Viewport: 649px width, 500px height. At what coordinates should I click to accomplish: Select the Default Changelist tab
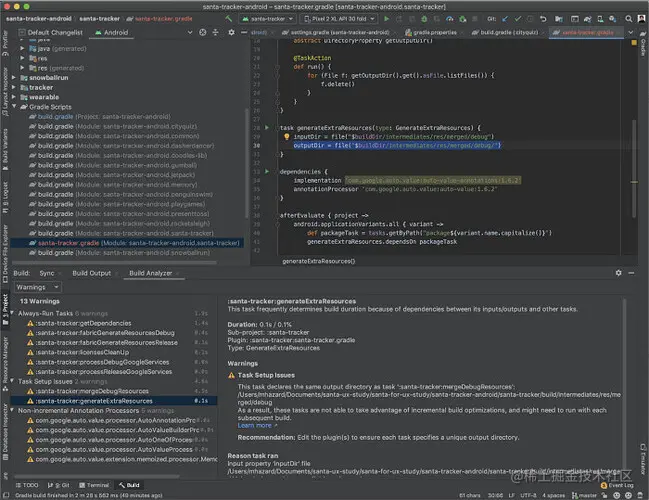(x=50, y=32)
